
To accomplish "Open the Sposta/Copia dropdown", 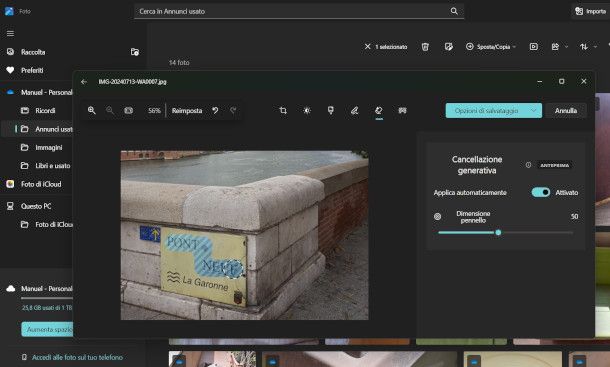I will click(491, 47).
